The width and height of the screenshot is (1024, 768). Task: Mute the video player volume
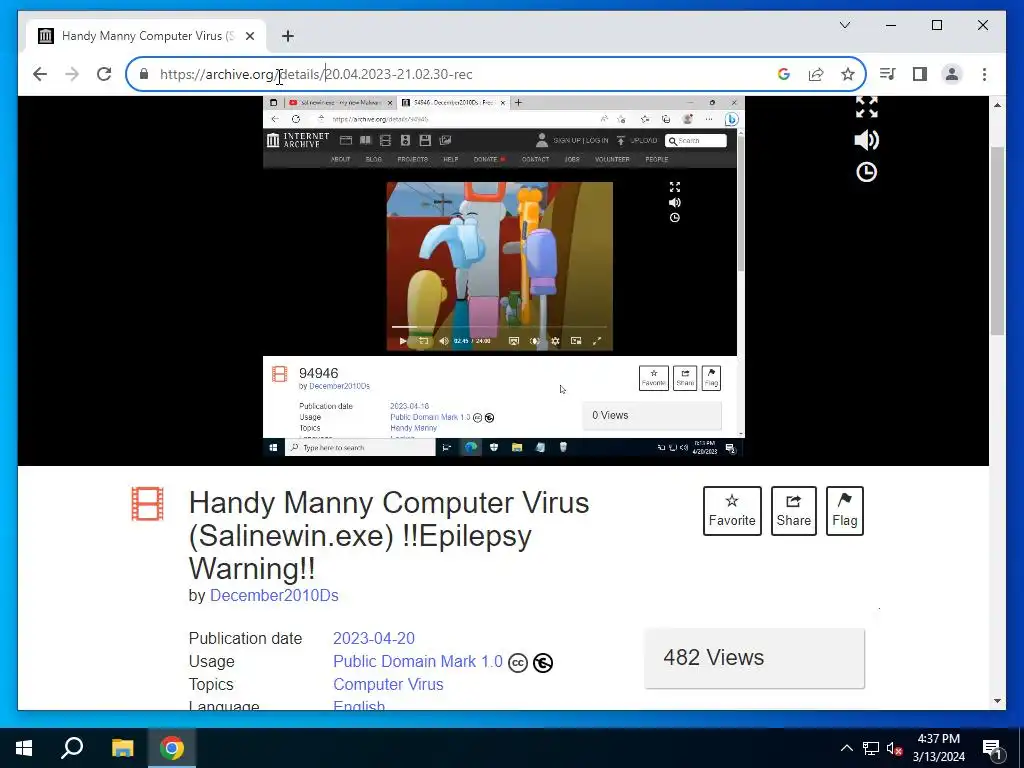tap(867, 140)
